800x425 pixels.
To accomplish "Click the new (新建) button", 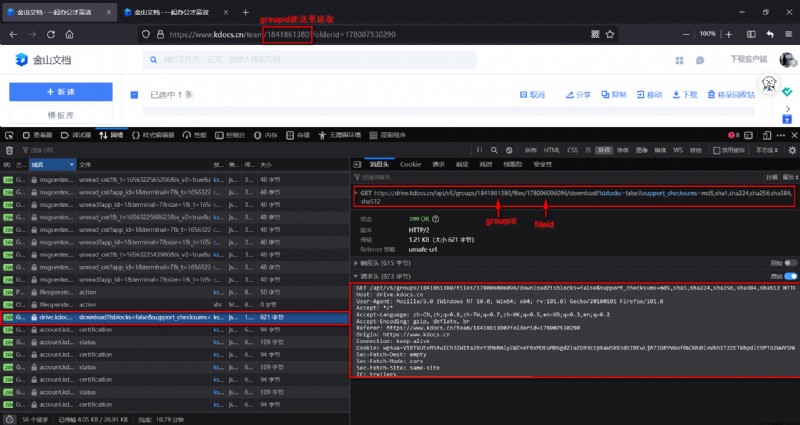I will [x=61, y=92].
